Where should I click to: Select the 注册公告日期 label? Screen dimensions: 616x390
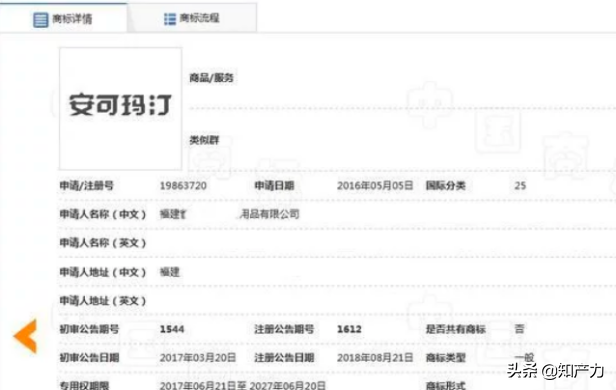(284, 358)
